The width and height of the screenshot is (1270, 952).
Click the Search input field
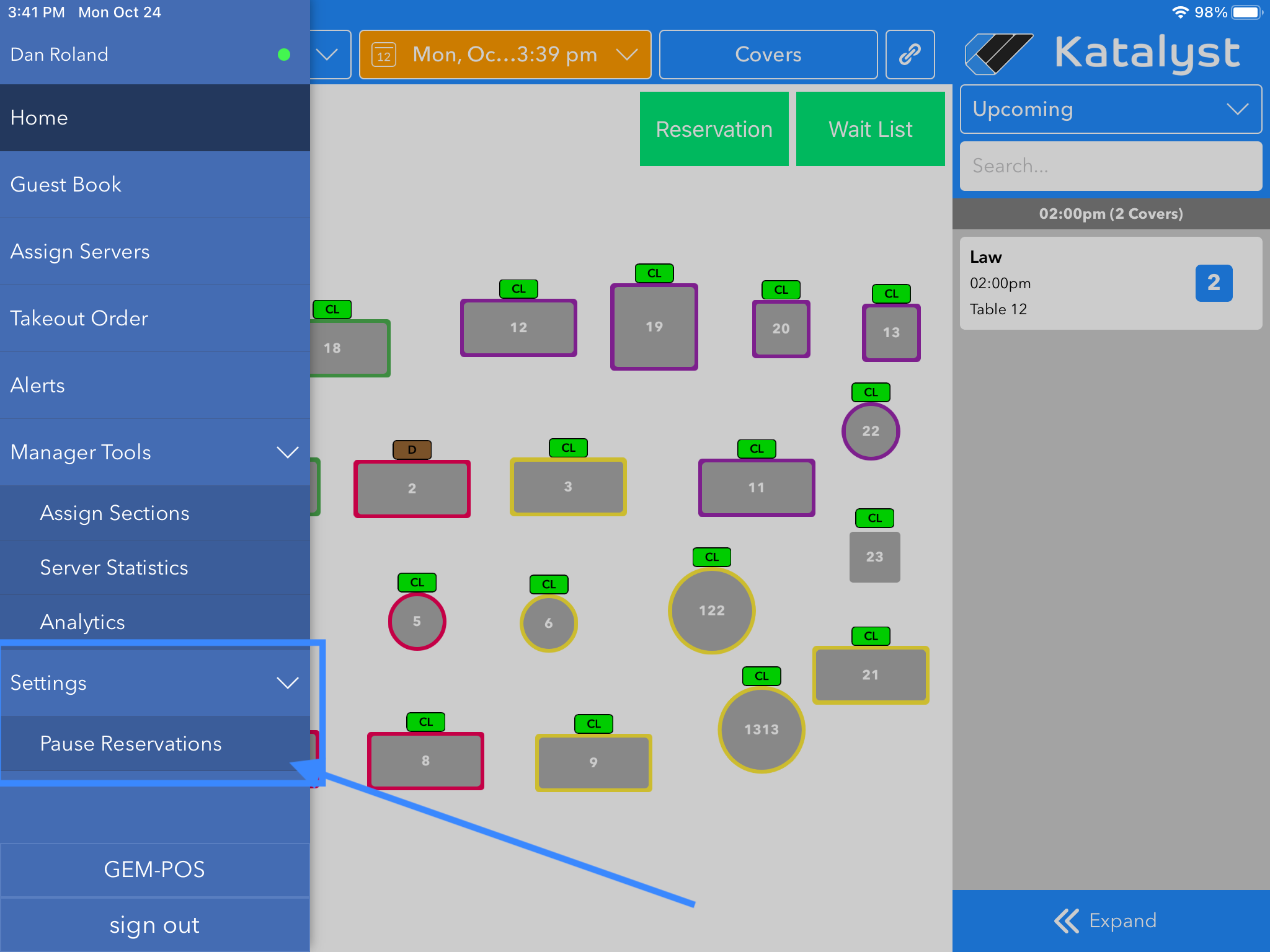coord(1110,166)
